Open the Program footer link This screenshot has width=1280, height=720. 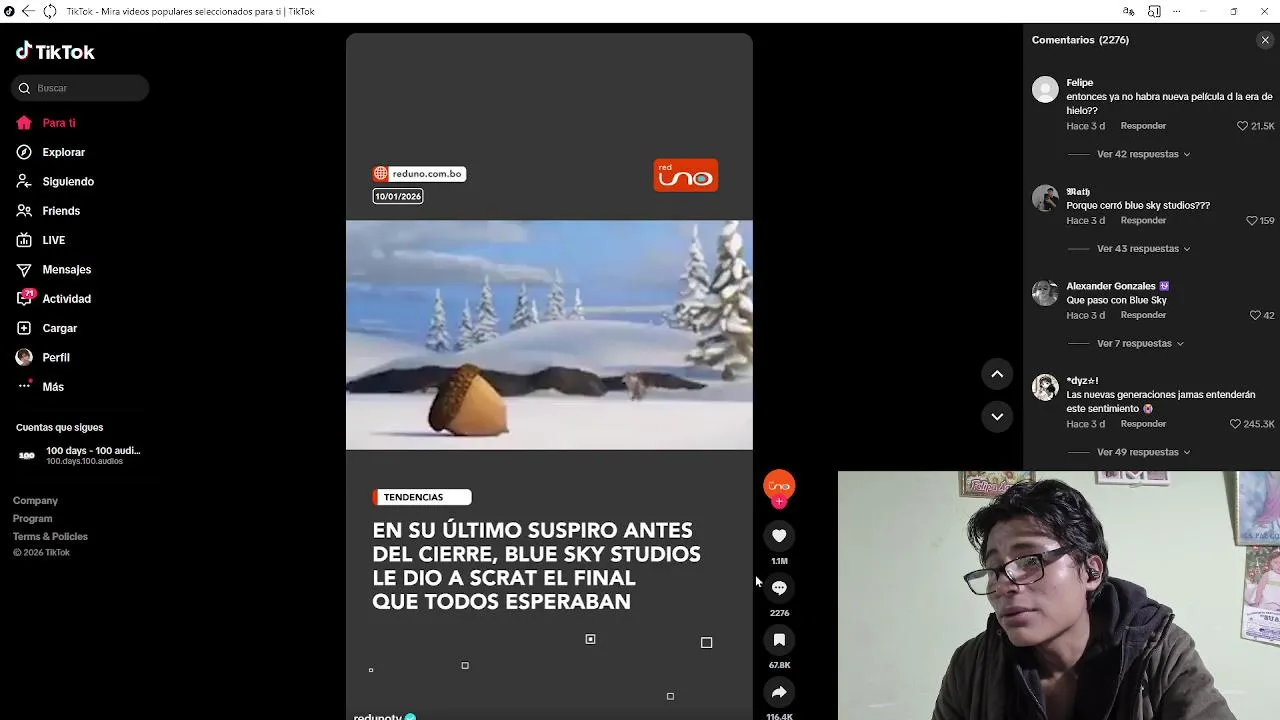click(x=32, y=518)
